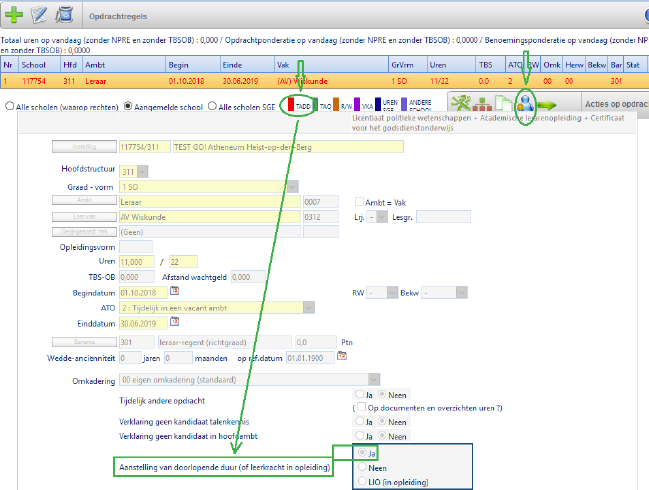Sort table by Ambt column header

point(124,65)
